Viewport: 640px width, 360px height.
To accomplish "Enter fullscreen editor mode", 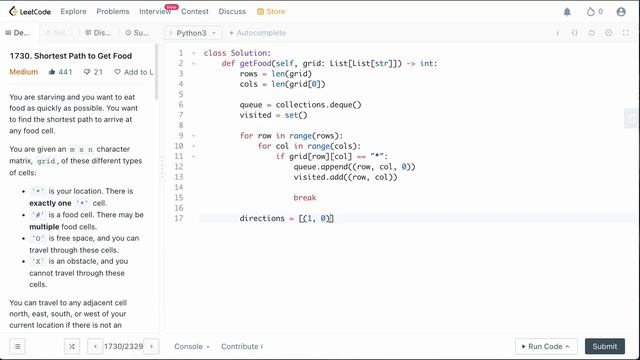I will pos(626,33).
